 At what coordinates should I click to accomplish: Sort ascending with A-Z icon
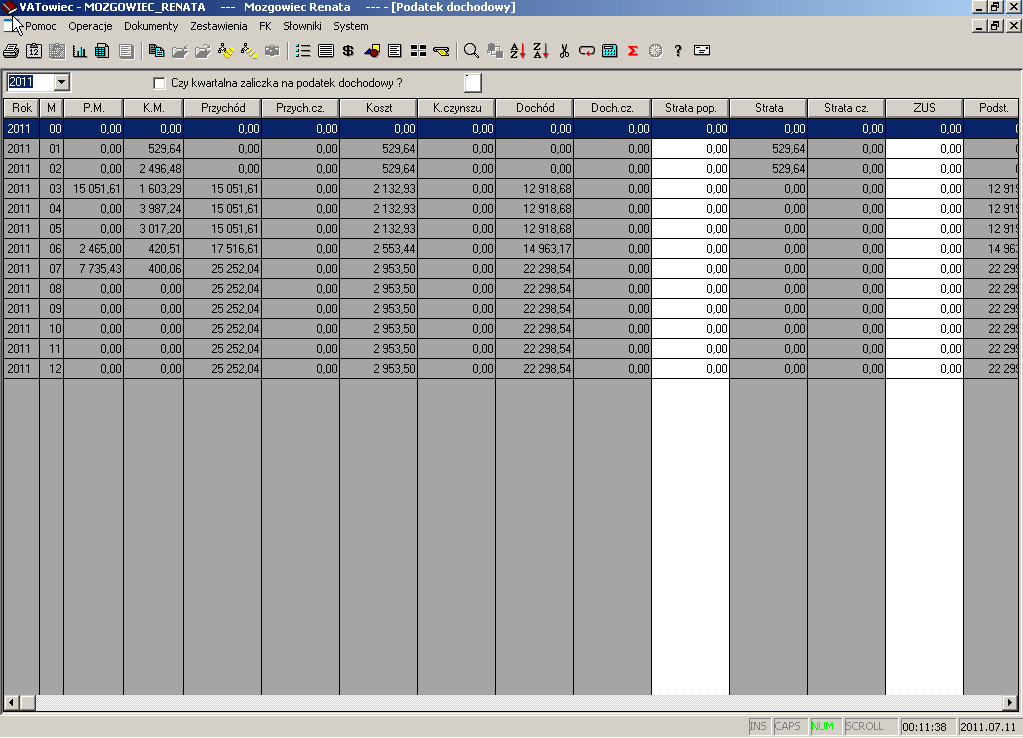517,51
